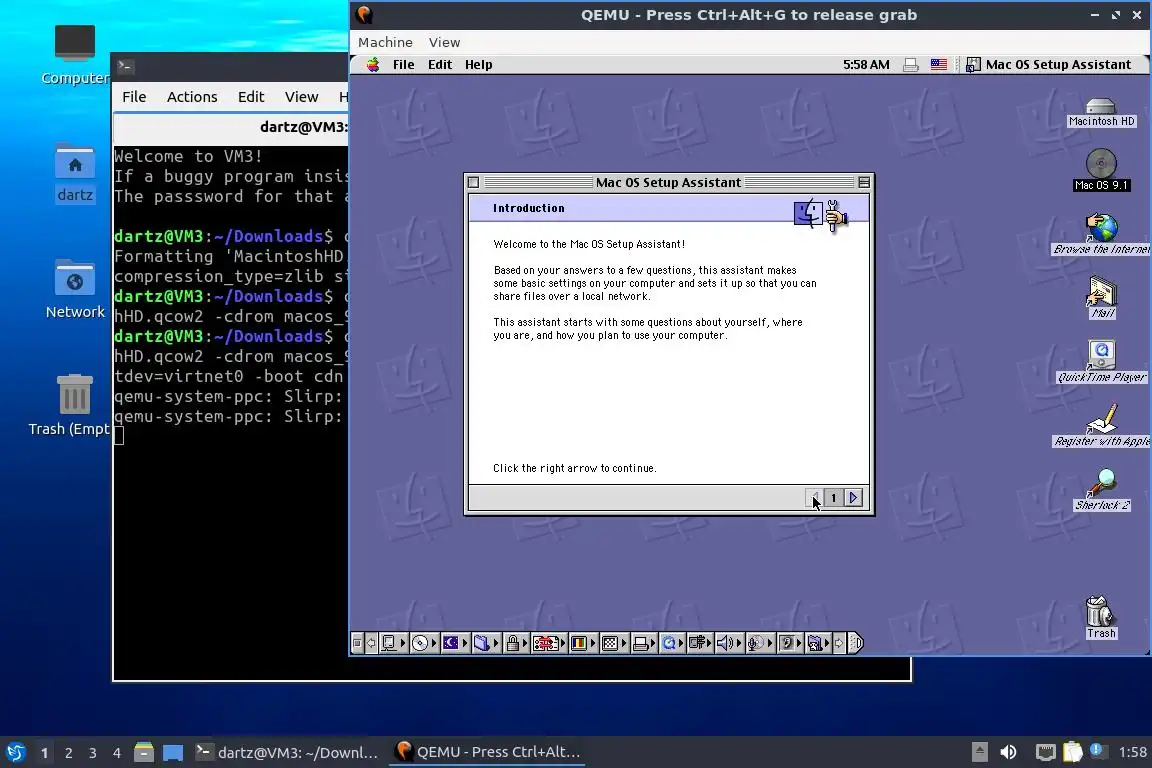Open the QEMU View menu
1152x768 pixels.
coord(444,43)
